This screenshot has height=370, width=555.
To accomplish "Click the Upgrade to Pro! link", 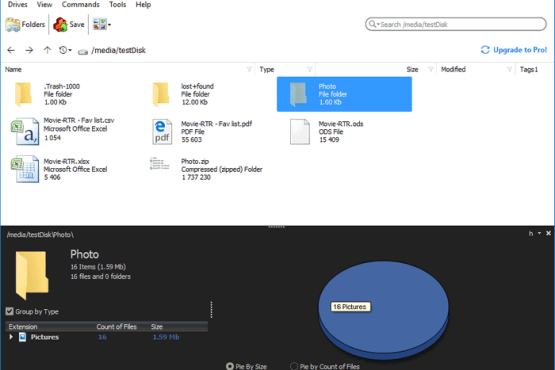I will 514,50.
